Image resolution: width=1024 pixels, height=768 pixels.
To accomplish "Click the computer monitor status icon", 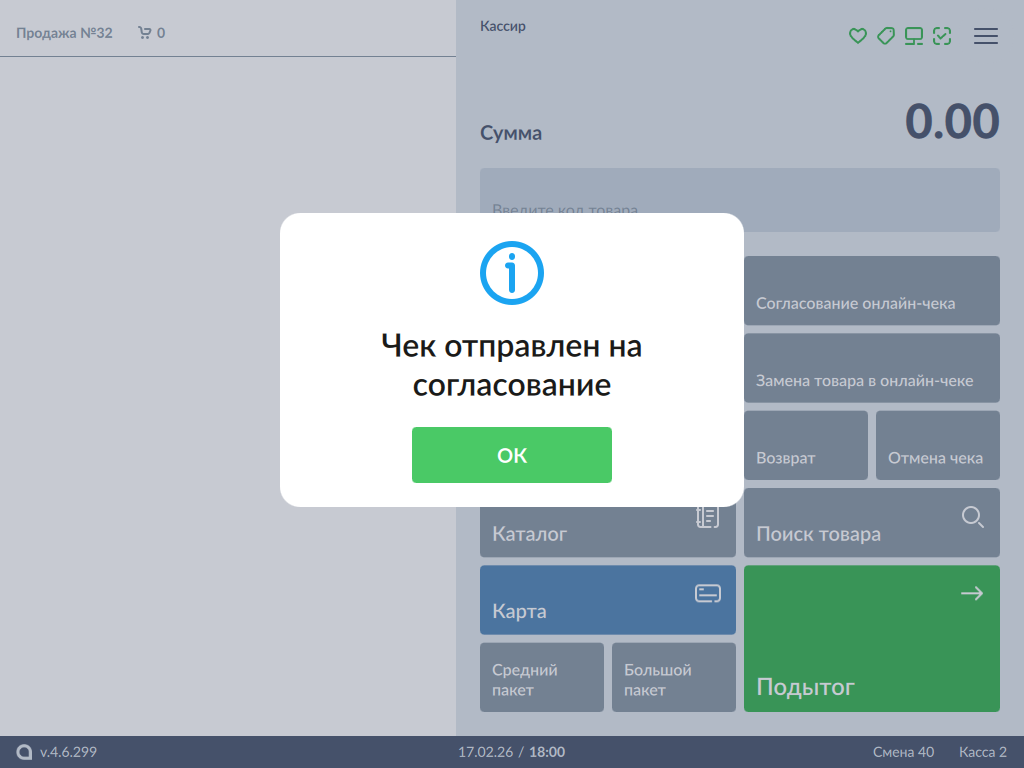I will [x=914, y=36].
